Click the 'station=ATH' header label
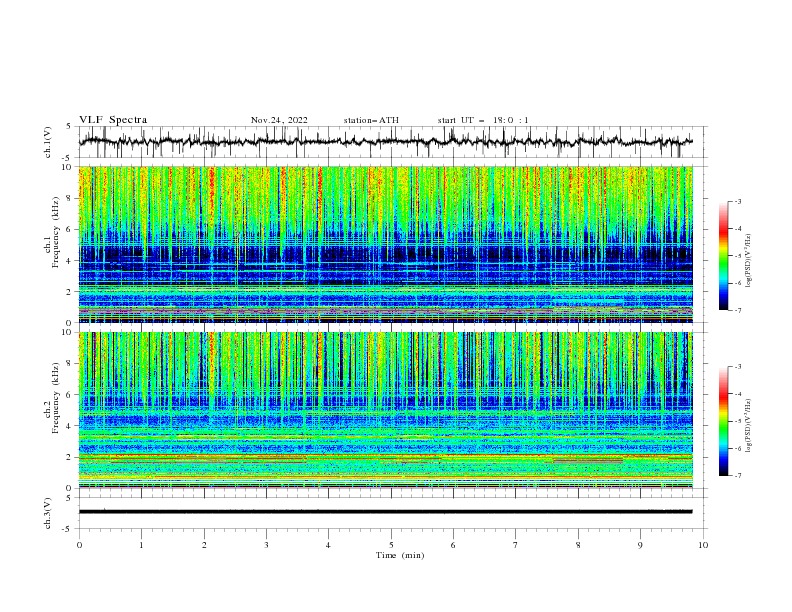The height and width of the screenshot is (612, 792). click(x=371, y=120)
